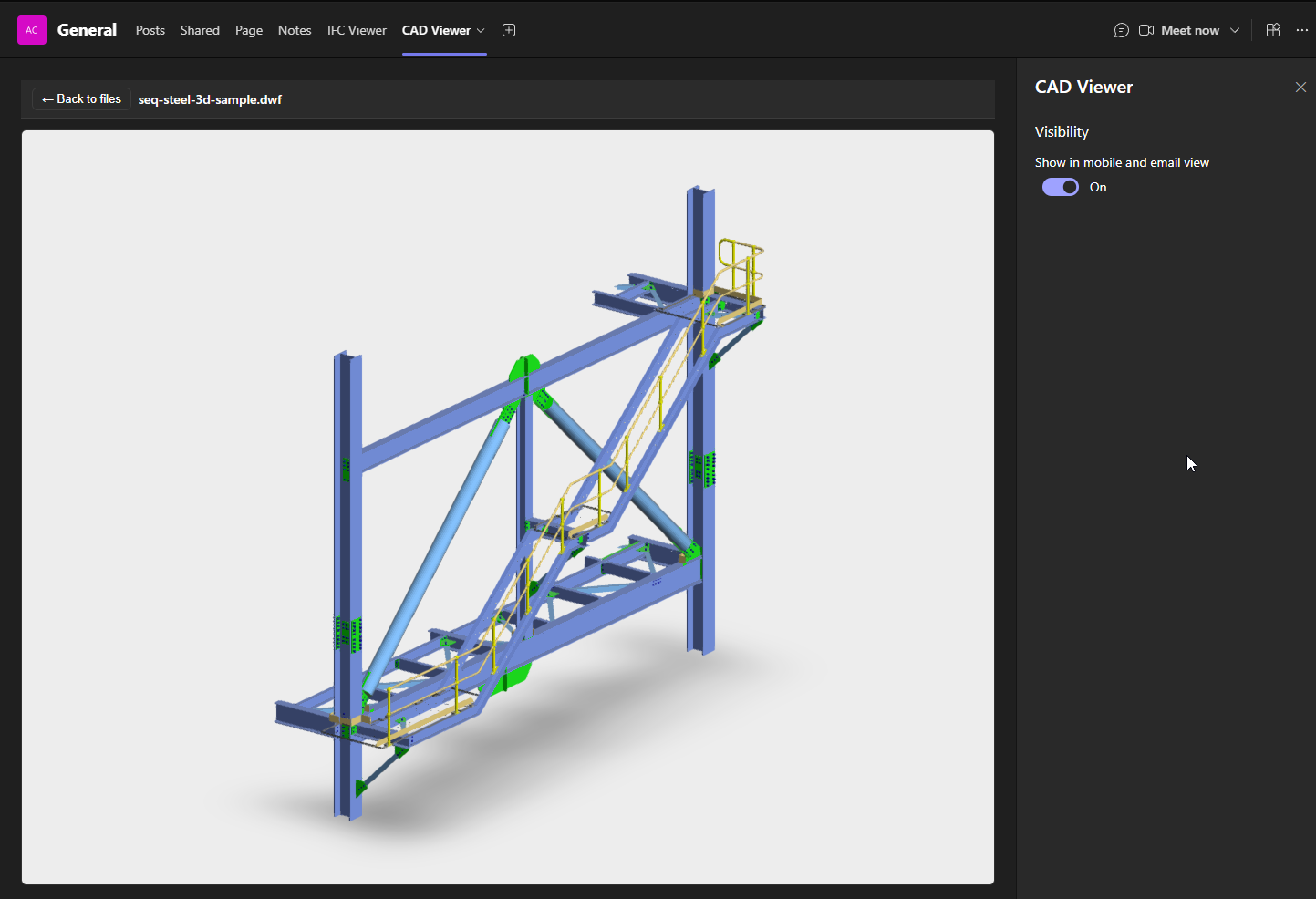Open the more options ellipsis menu
Viewport: 1316px width, 899px height.
pos(1301,30)
